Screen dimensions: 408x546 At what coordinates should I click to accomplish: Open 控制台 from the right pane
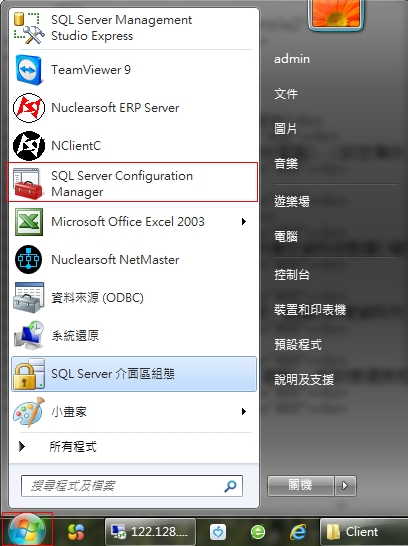point(292,275)
